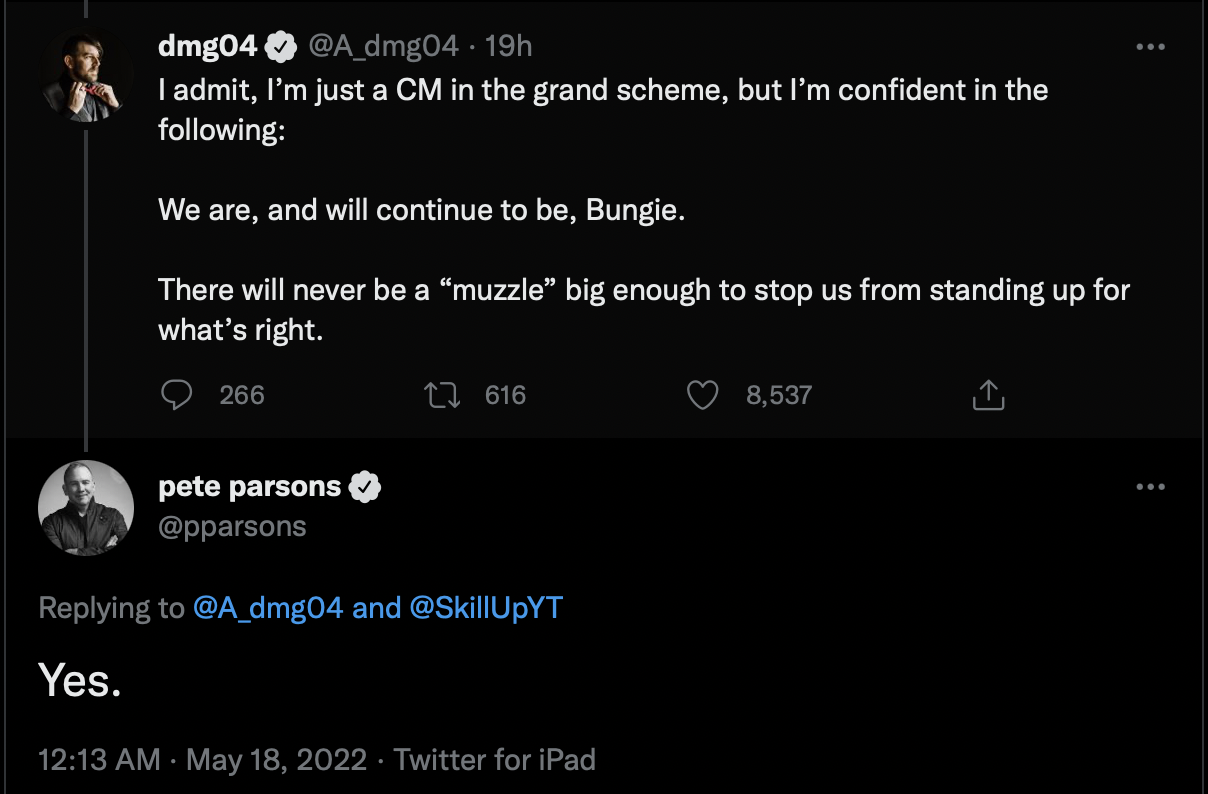Click pete parsons' verified badge
This screenshot has height=794, width=1208.
pyautogui.click(x=366, y=487)
